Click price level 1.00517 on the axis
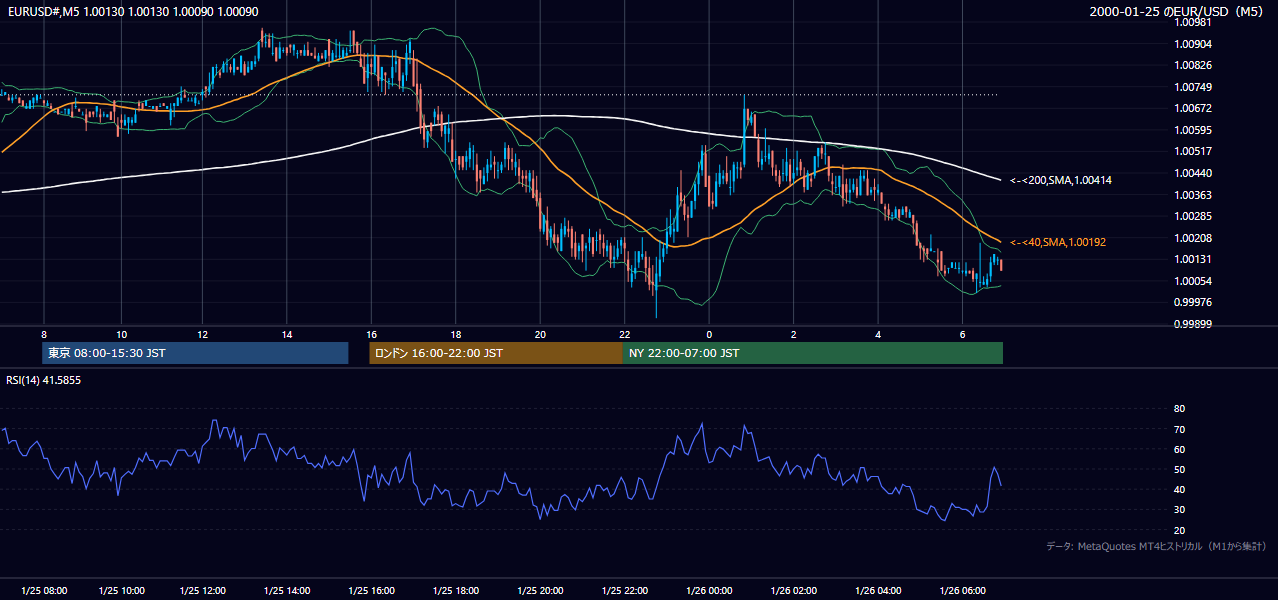 coord(1193,151)
